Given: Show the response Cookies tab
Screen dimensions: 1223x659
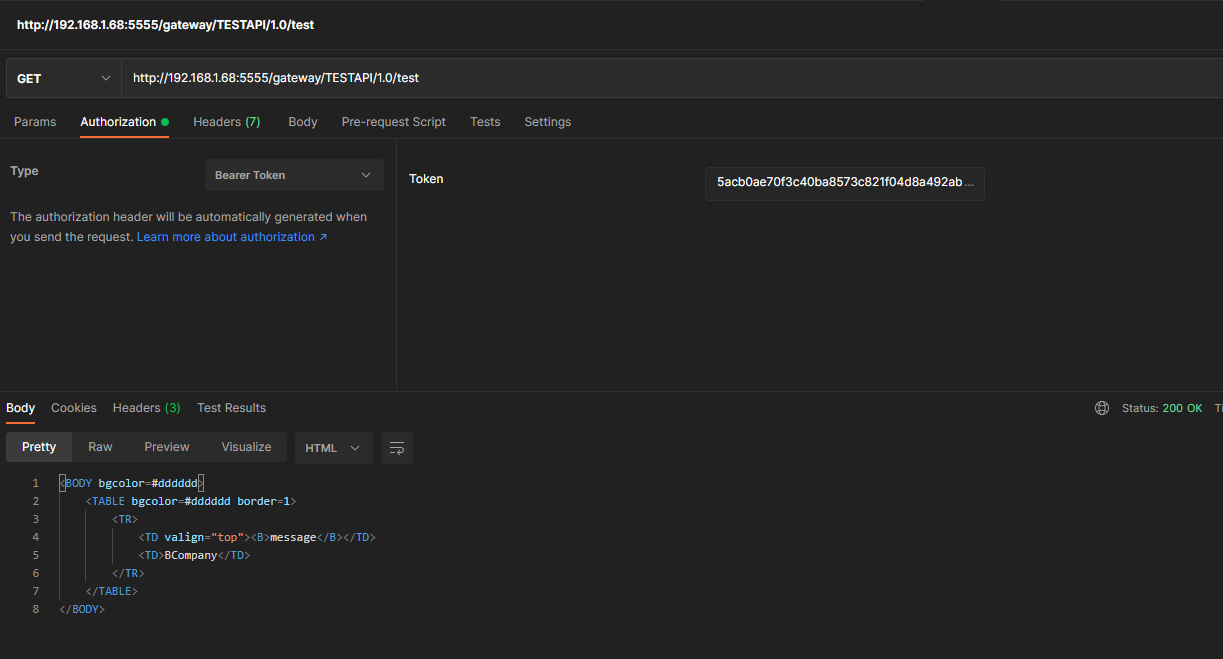Looking at the screenshot, I should (74, 408).
